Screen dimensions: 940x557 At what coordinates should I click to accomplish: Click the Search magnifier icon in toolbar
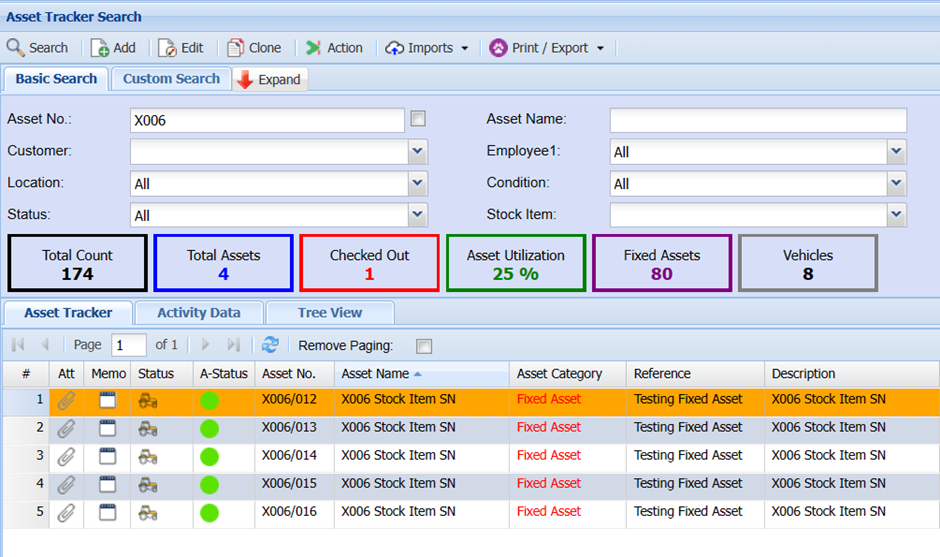click(x=16, y=48)
